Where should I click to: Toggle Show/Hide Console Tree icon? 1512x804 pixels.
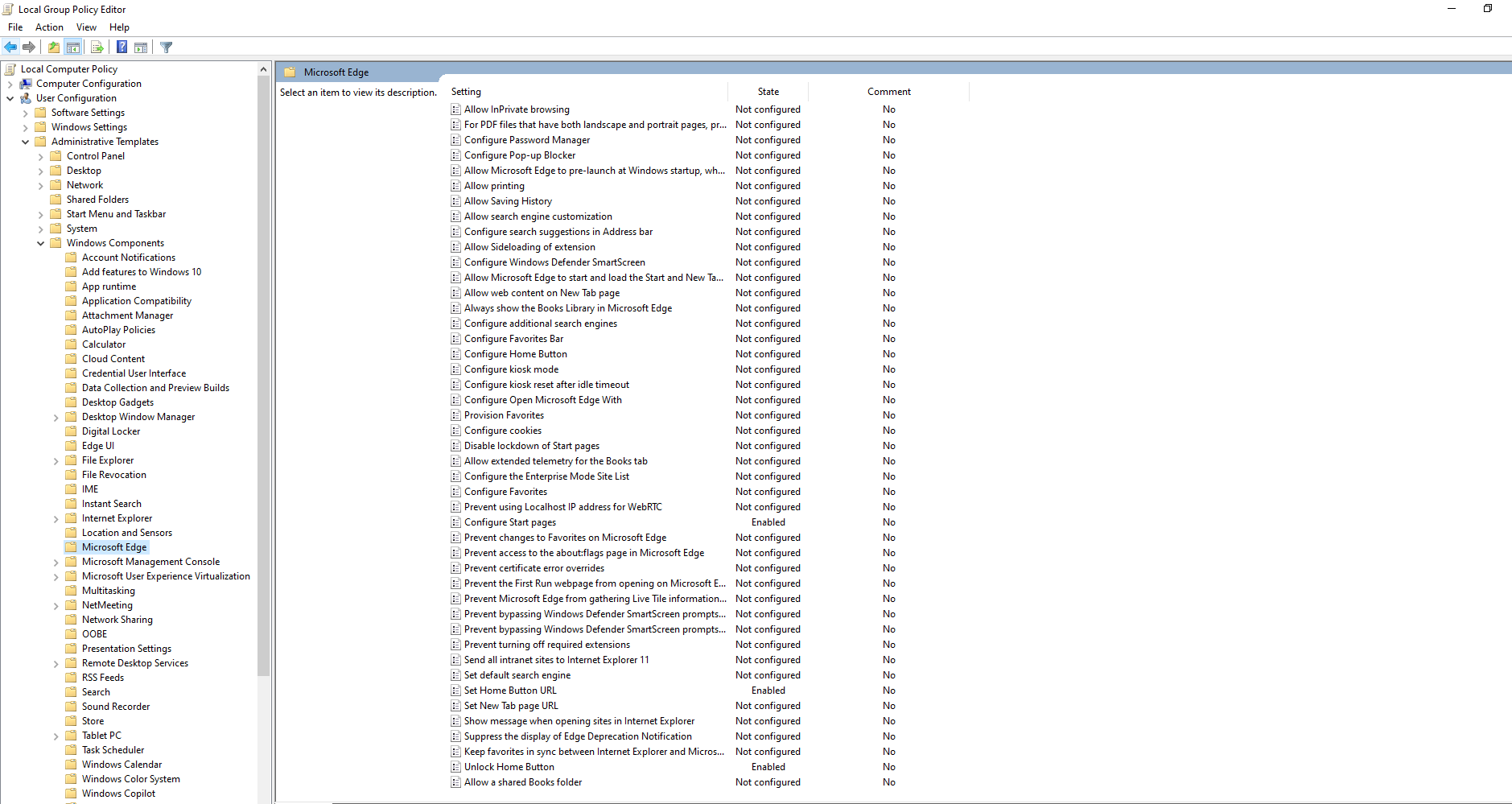[x=73, y=47]
